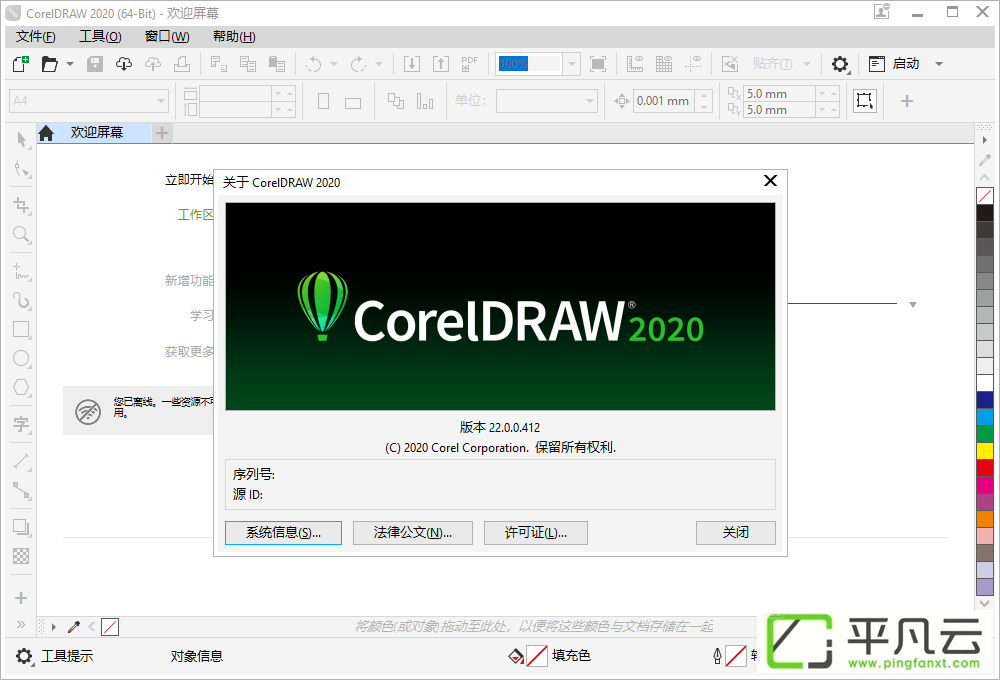Pick the navy blue palette swatch
The image size is (1000, 680).
click(x=985, y=399)
